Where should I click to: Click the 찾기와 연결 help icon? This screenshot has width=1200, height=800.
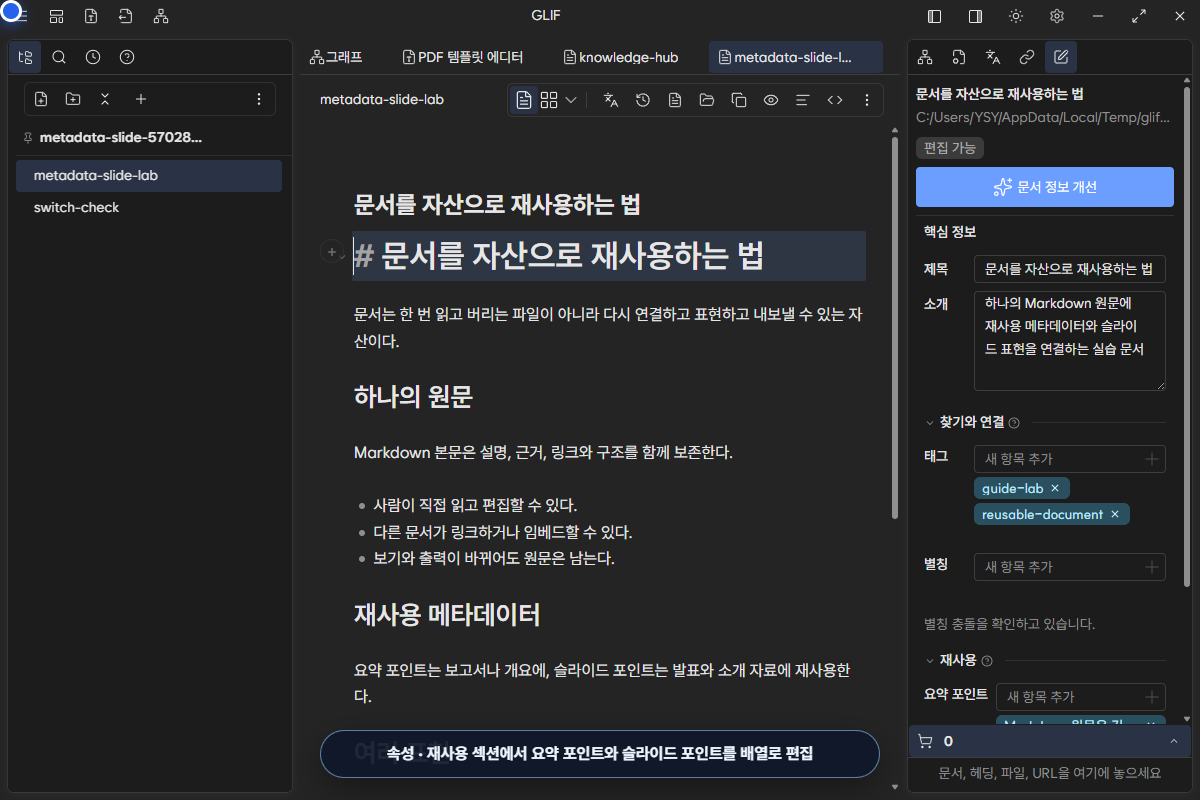coord(1014,423)
